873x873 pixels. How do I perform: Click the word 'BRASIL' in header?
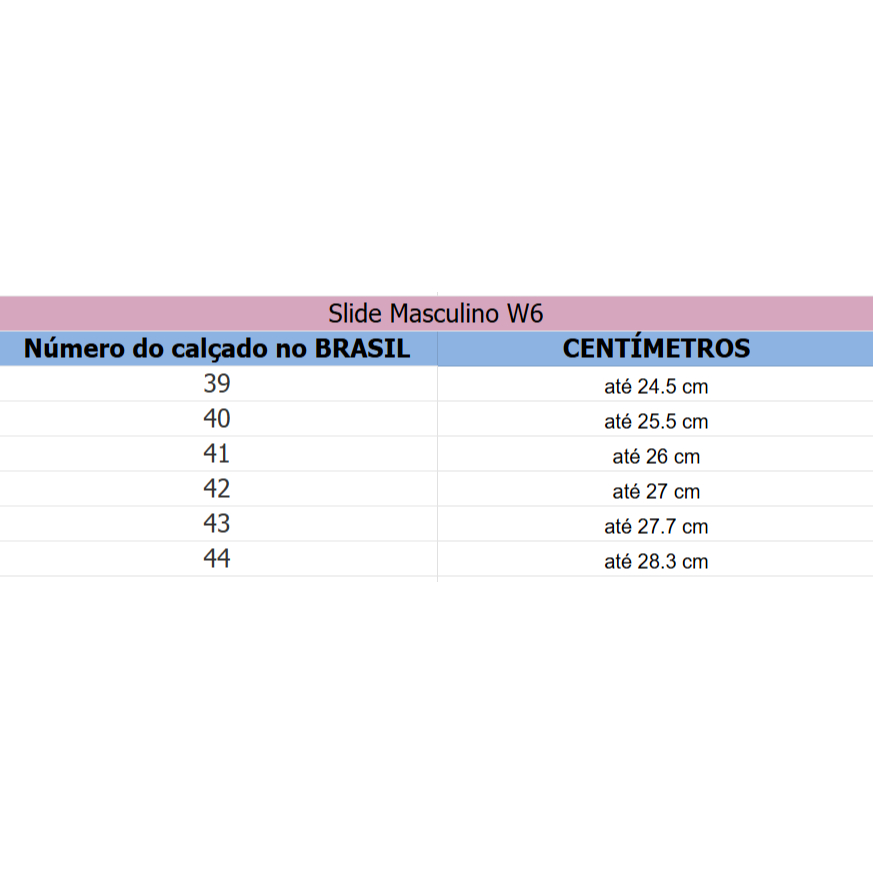click(362, 349)
